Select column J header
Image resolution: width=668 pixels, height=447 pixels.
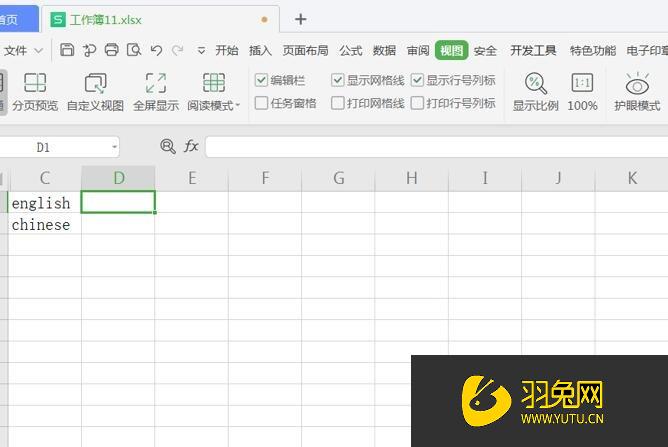pyautogui.click(x=558, y=178)
